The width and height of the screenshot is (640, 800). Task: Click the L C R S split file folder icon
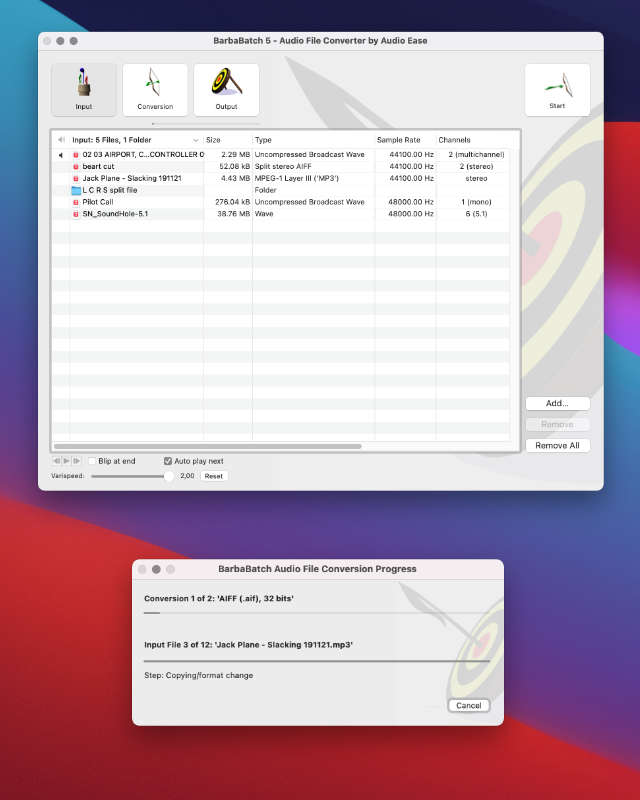click(76, 190)
